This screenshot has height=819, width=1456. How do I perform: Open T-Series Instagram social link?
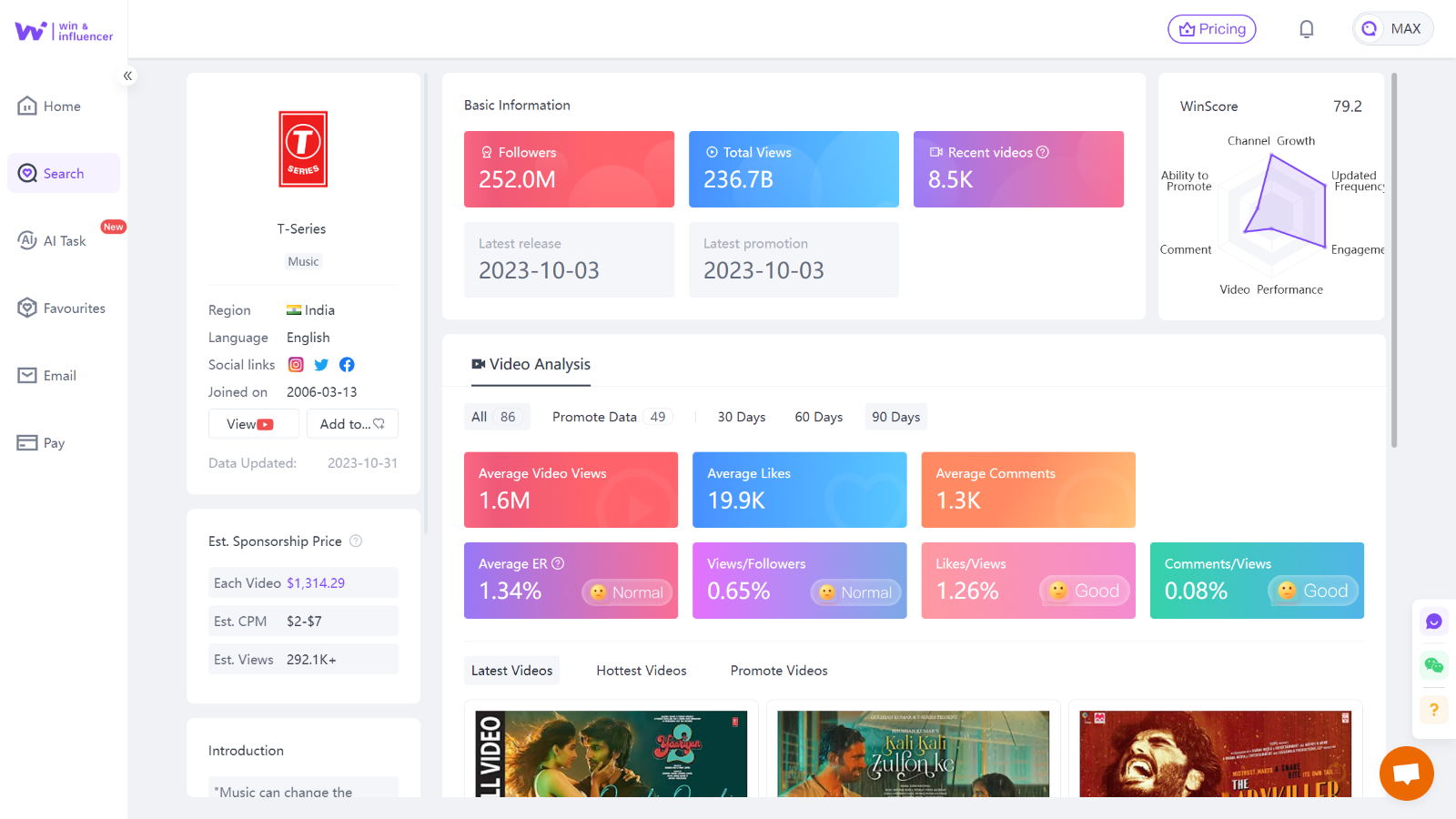[x=296, y=364]
